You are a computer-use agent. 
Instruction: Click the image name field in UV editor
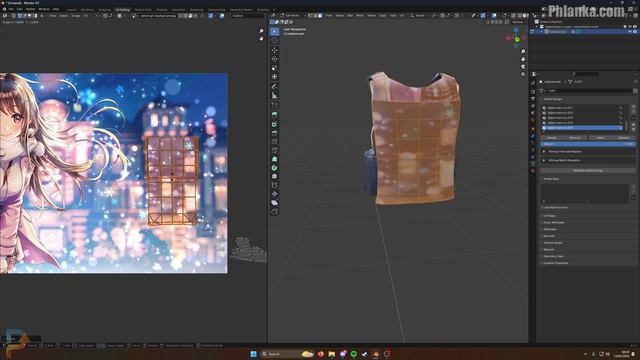coord(160,16)
